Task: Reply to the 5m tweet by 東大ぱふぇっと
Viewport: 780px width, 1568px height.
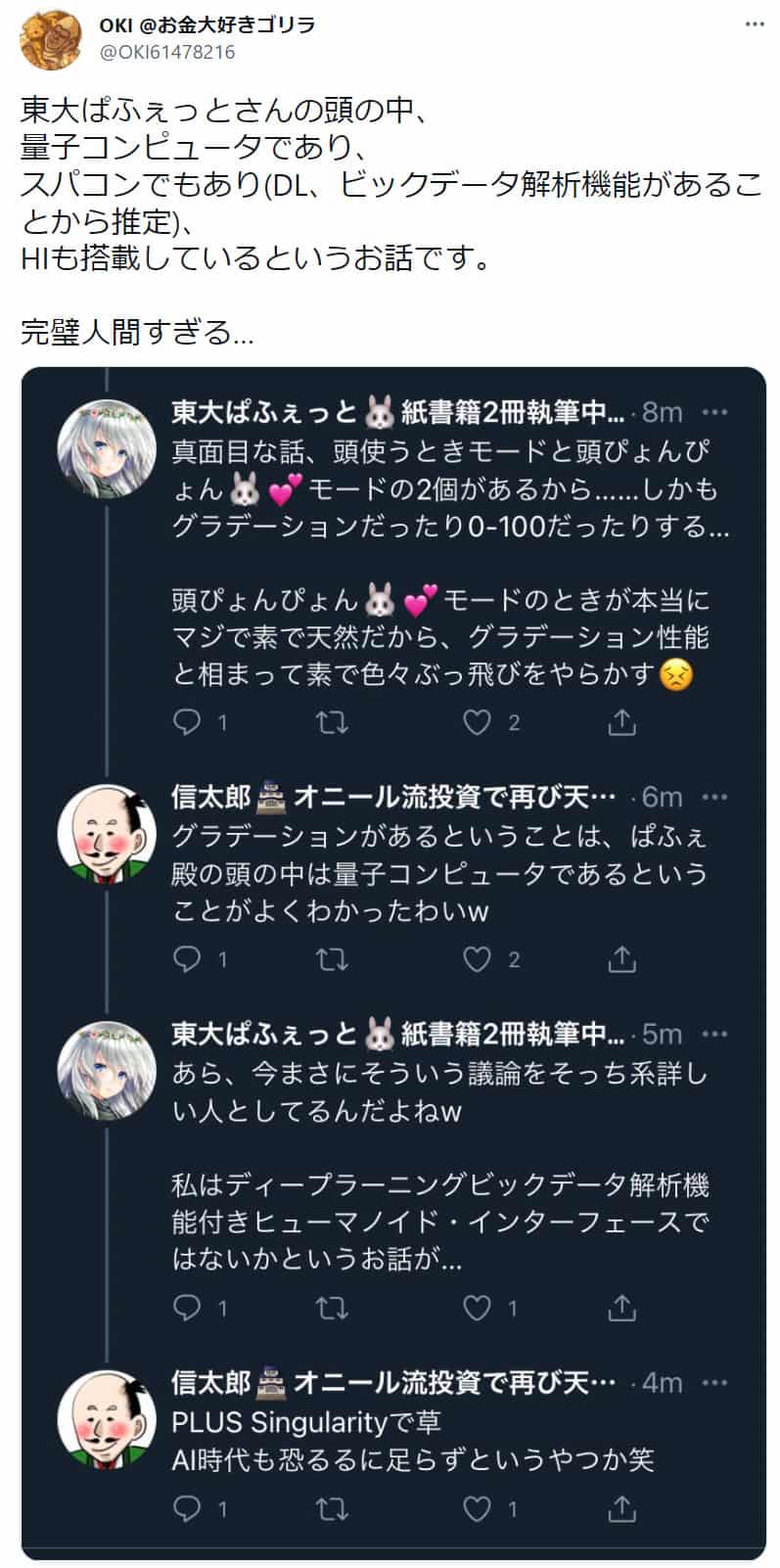Action: [186, 1308]
